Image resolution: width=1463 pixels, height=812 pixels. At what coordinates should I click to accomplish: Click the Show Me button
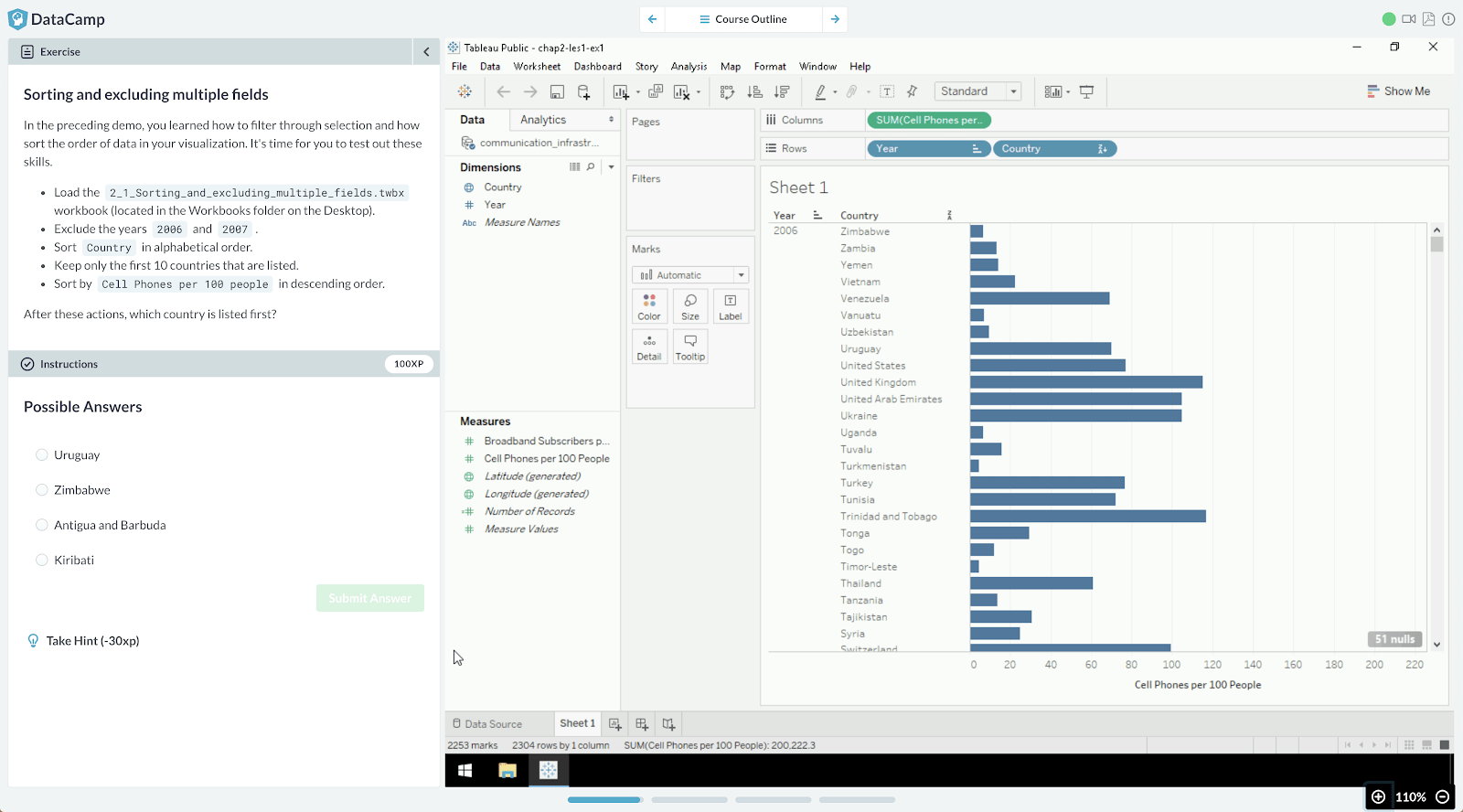(1398, 91)
